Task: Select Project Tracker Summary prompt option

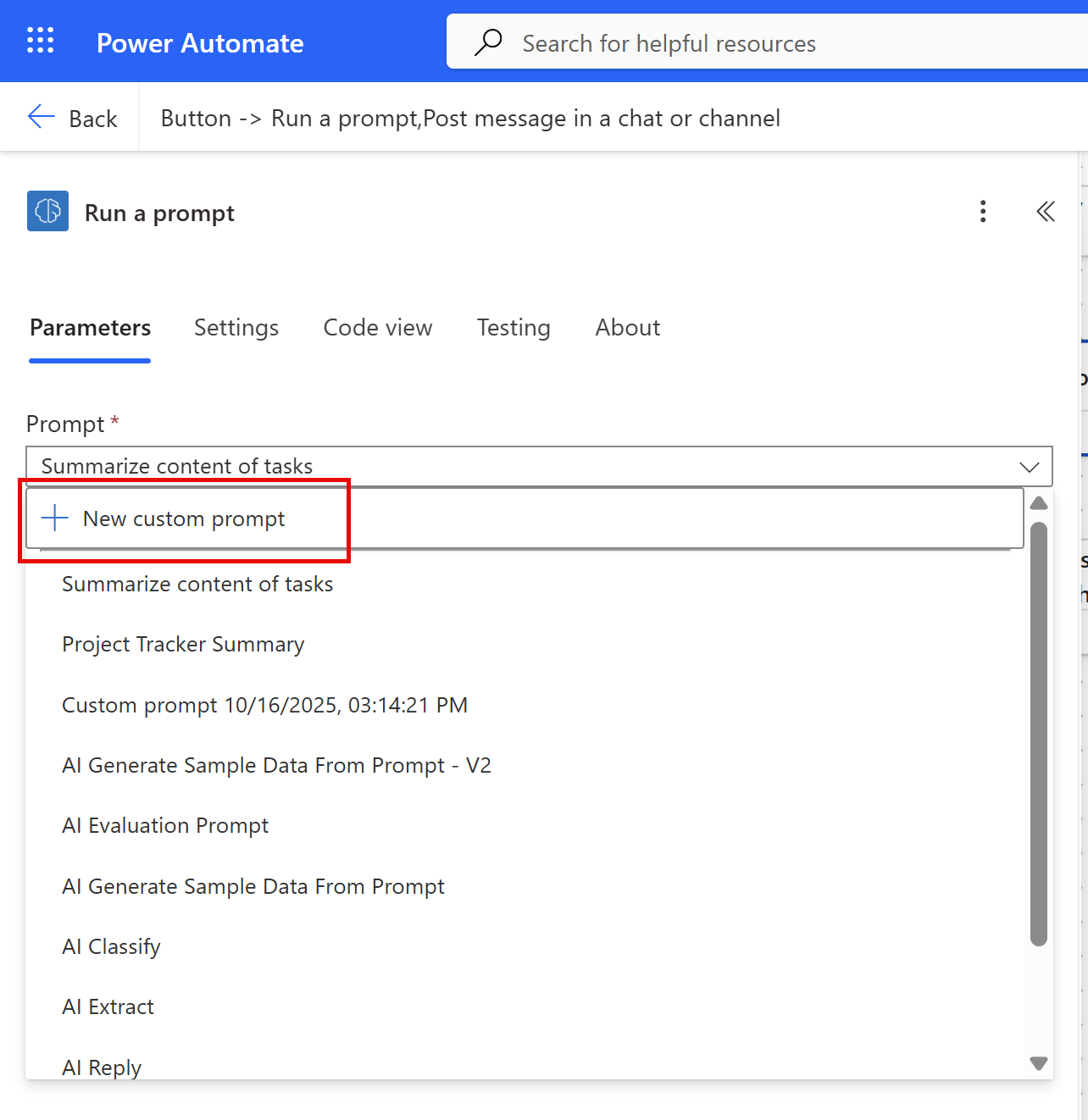Action: 183,645
